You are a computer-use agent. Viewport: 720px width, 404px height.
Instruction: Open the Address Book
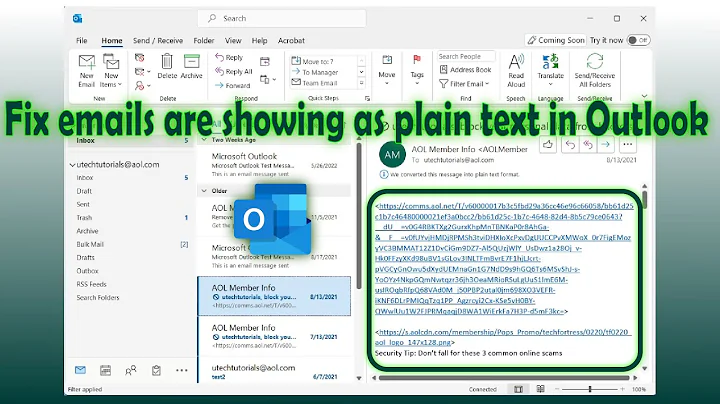click(x=466, y=70)
